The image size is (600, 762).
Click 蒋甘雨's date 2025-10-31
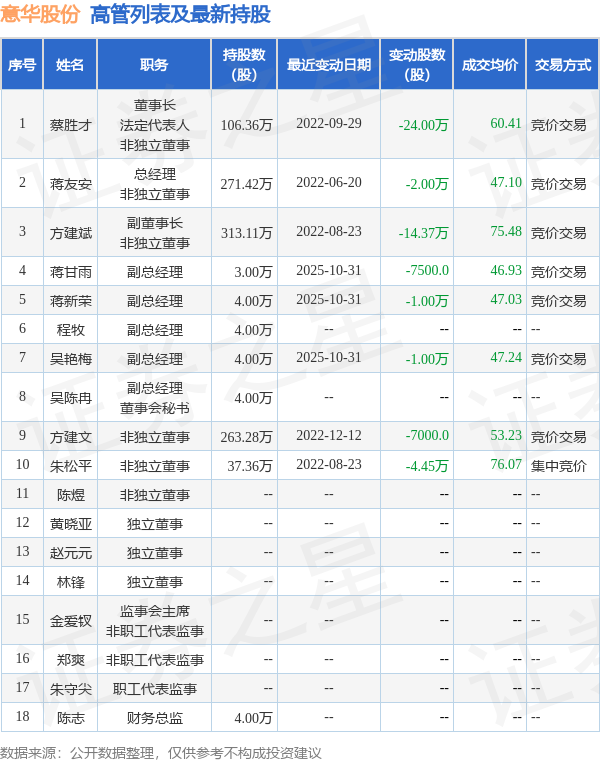click(329, 270)
